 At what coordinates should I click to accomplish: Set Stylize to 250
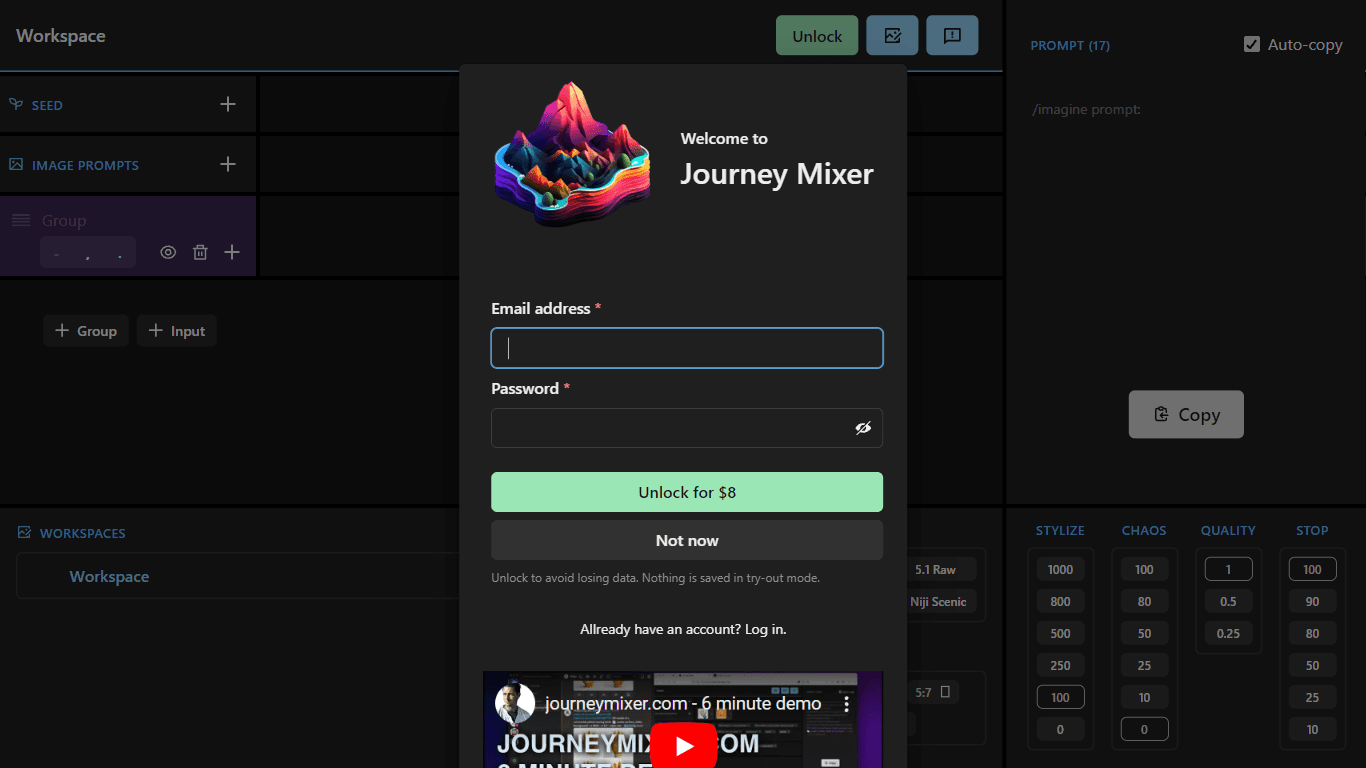pyautogui.click(x=1060, y=666)
